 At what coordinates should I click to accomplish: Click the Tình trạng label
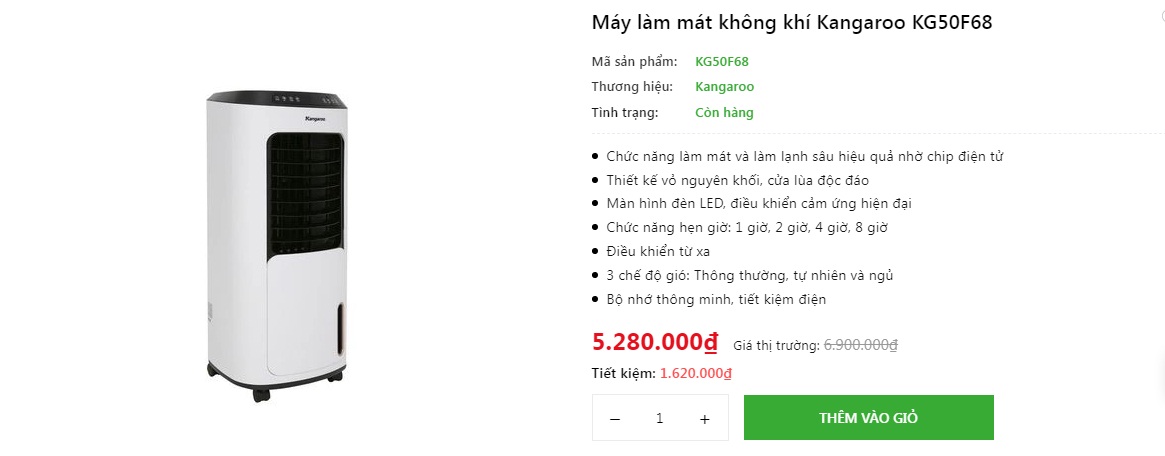tap(625, 113)
